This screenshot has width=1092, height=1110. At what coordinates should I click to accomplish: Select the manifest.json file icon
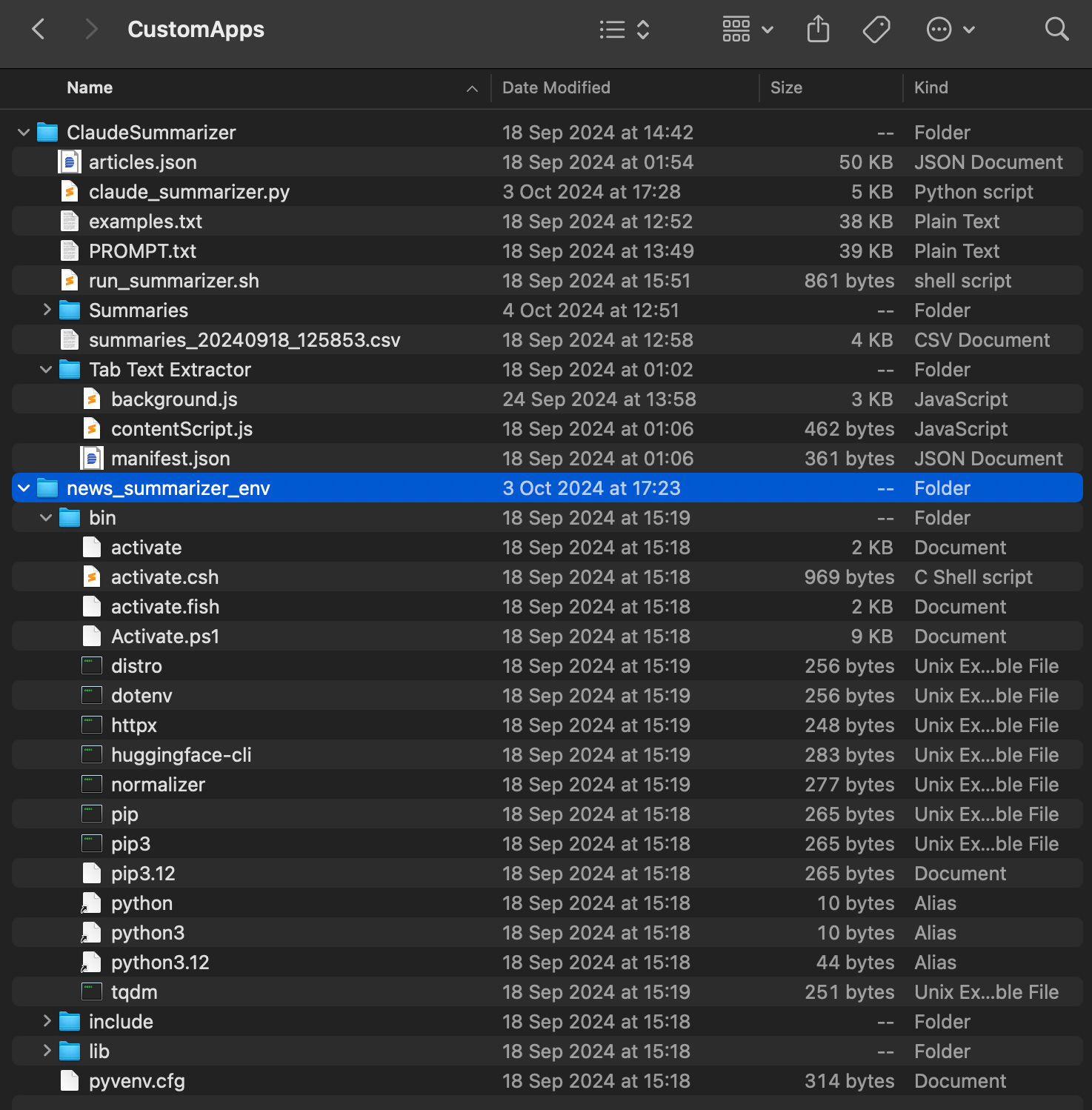coord(92,459)
